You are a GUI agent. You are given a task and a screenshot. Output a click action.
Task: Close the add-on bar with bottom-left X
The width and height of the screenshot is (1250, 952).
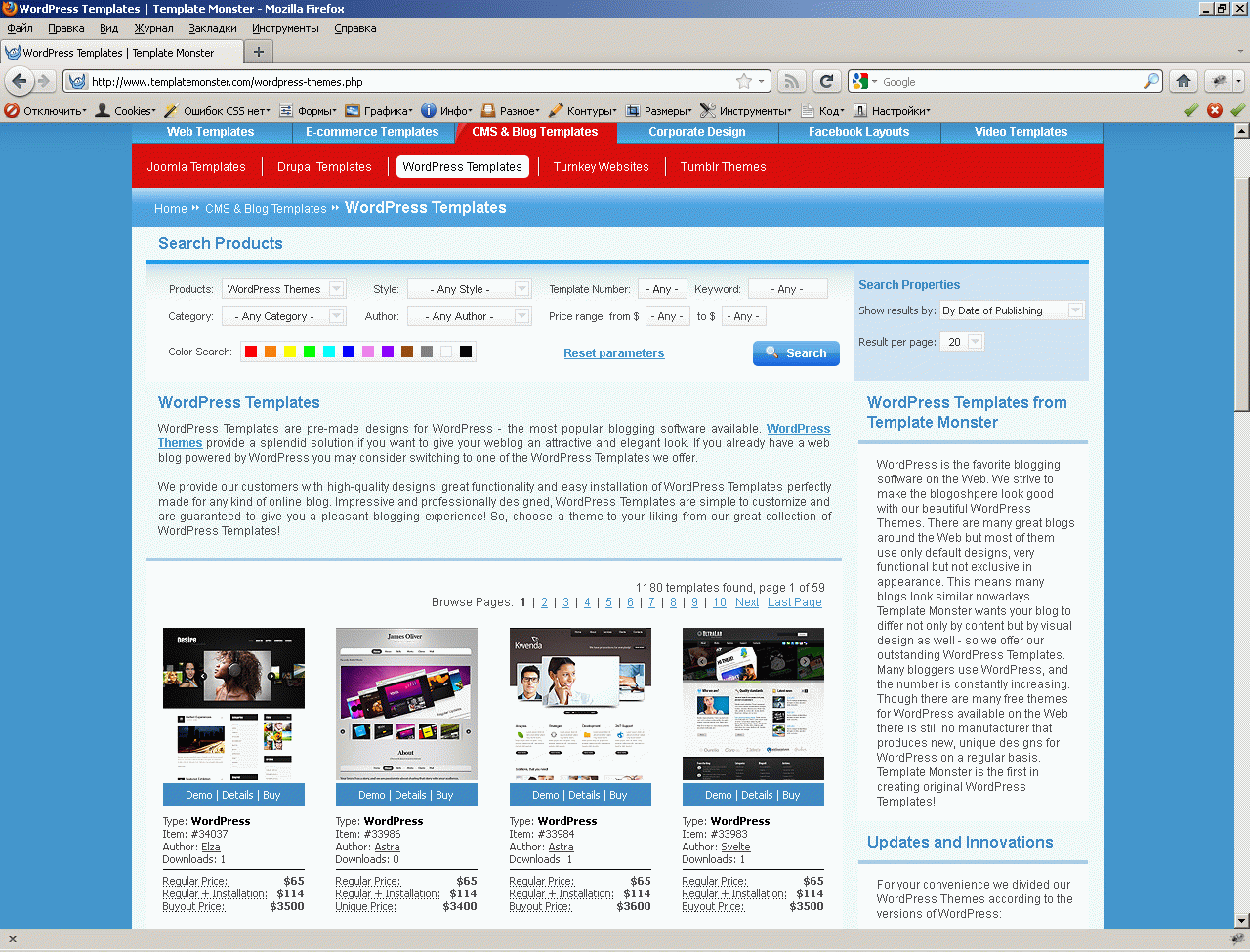(12, 939)
